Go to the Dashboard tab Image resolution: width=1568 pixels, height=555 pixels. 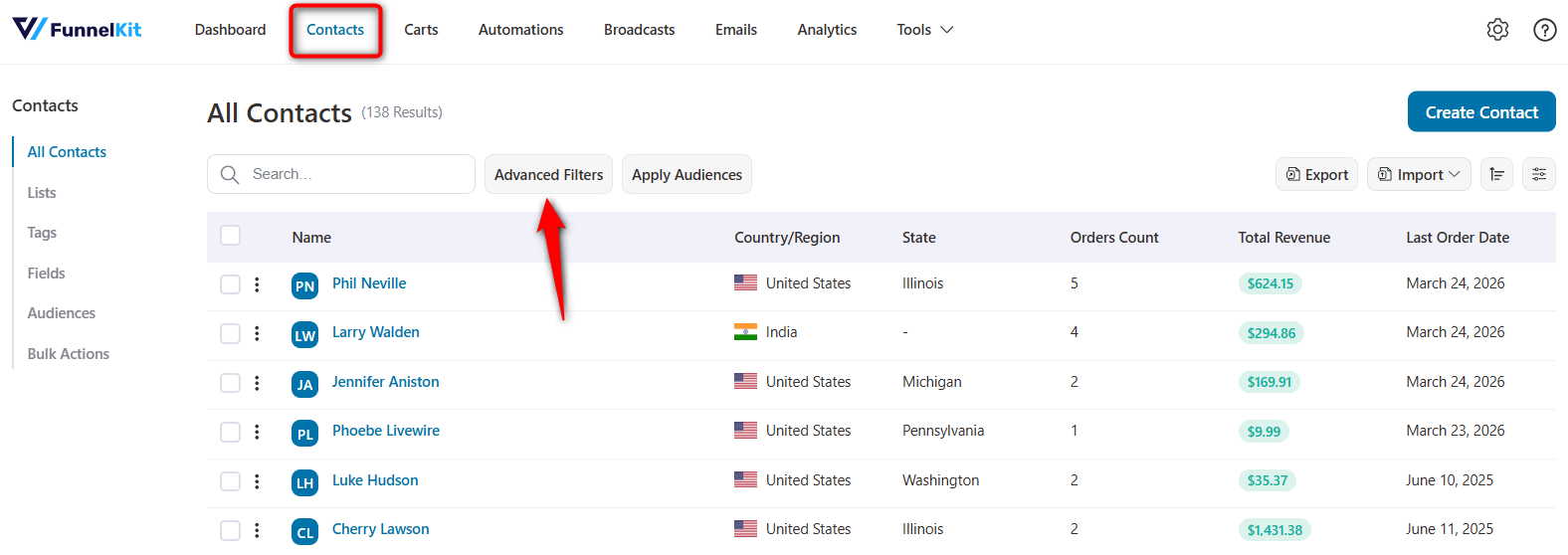coord(230,30)
